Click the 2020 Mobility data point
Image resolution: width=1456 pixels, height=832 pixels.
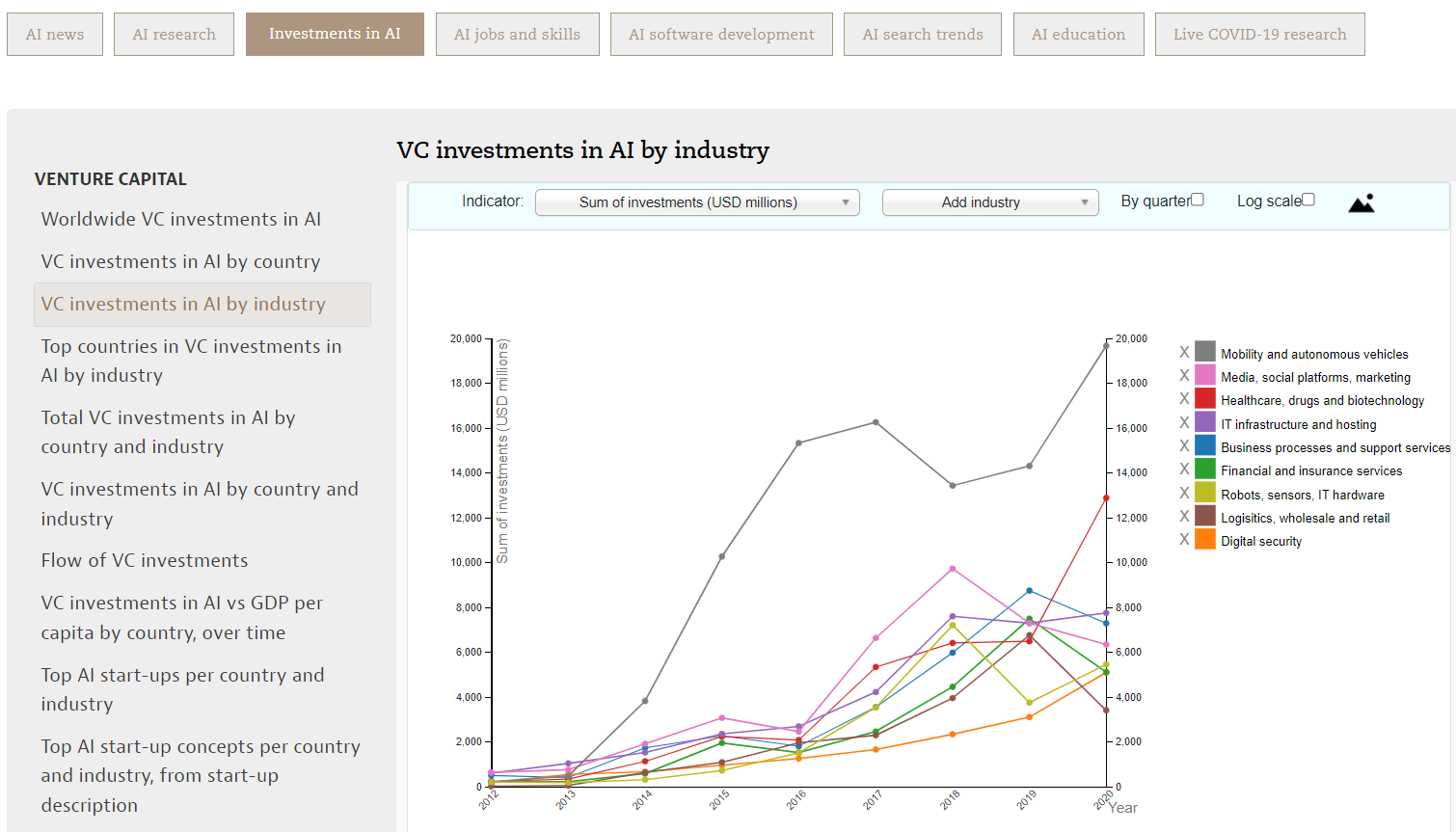1106,346
